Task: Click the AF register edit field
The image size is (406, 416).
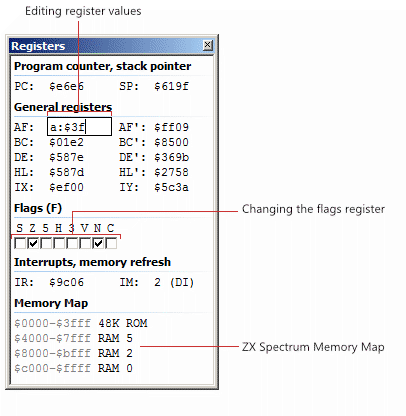Action: pyautogui.click(x=79, y=127)
